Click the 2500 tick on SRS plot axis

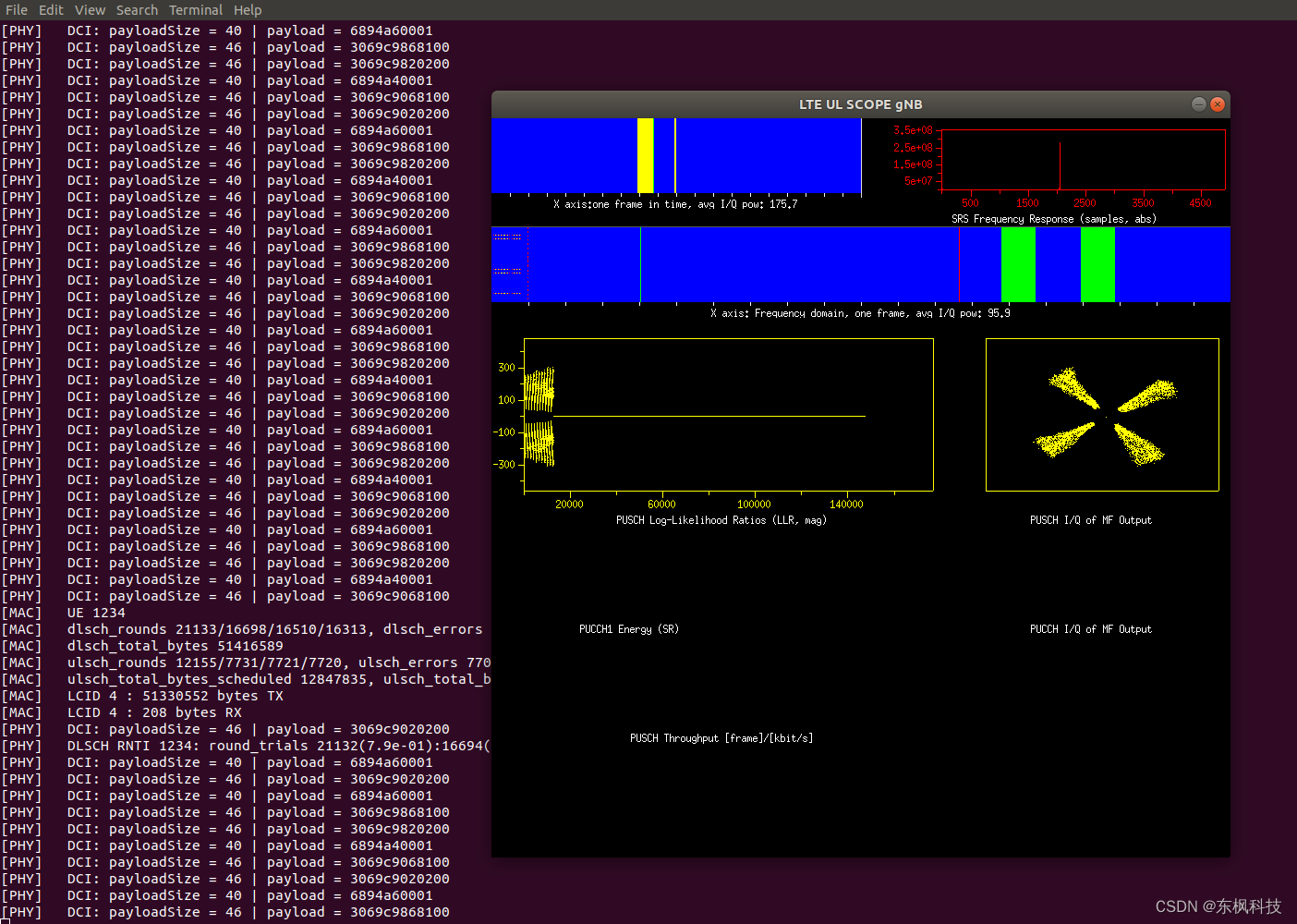(x=1085, y=202)
